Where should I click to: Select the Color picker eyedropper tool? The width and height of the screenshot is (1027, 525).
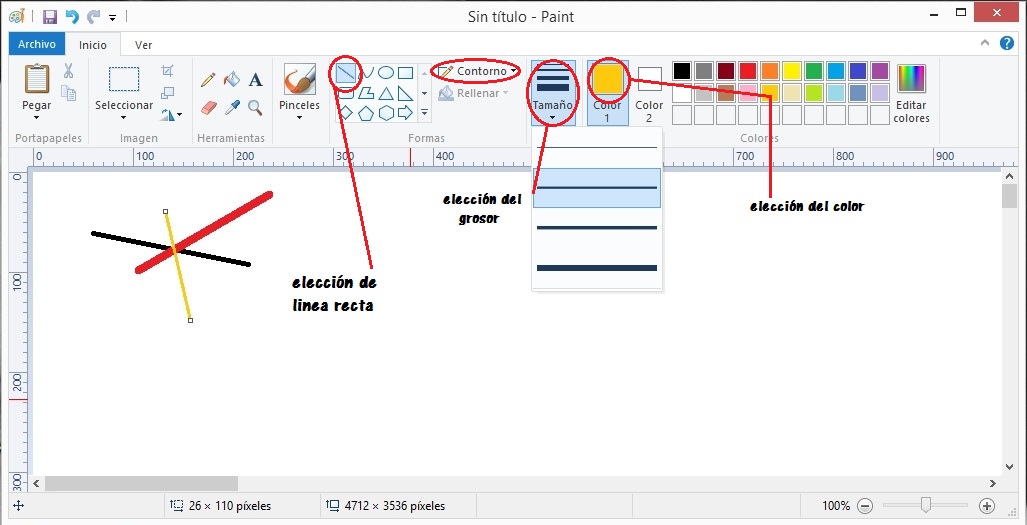tap(232, 107)
